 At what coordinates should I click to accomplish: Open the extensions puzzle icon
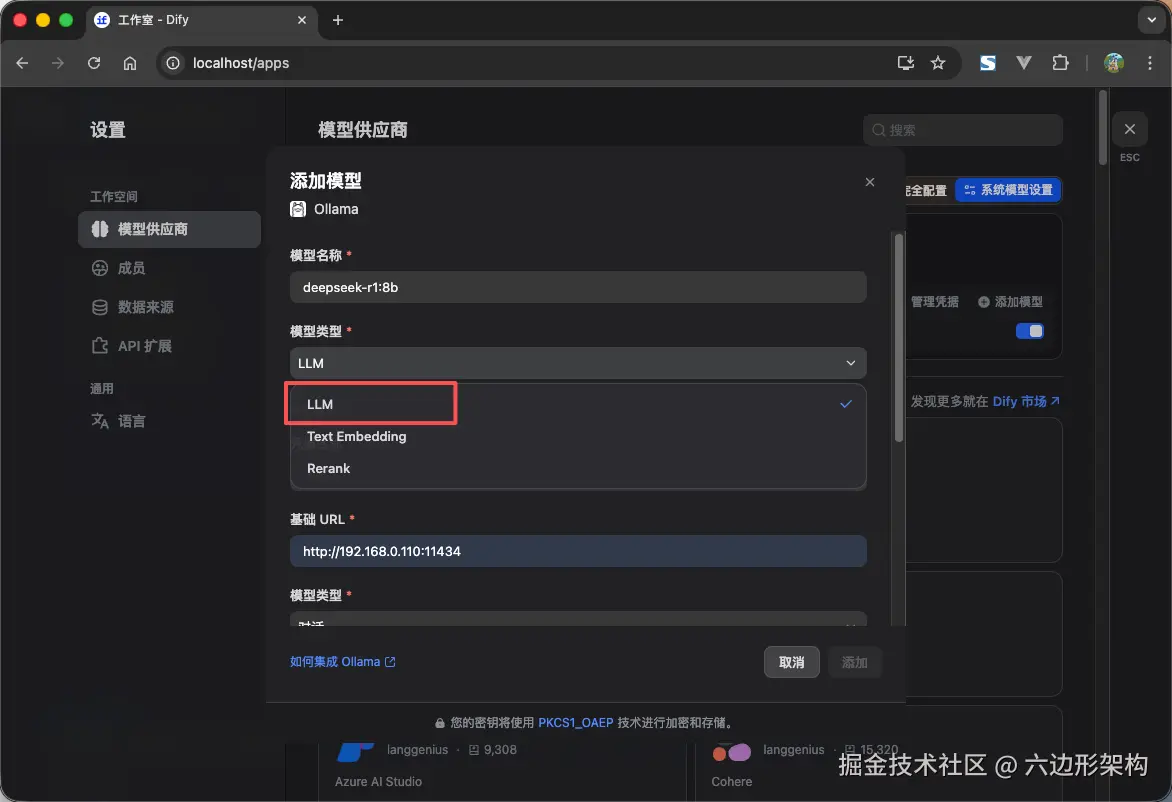click(x=1060, y=64)
